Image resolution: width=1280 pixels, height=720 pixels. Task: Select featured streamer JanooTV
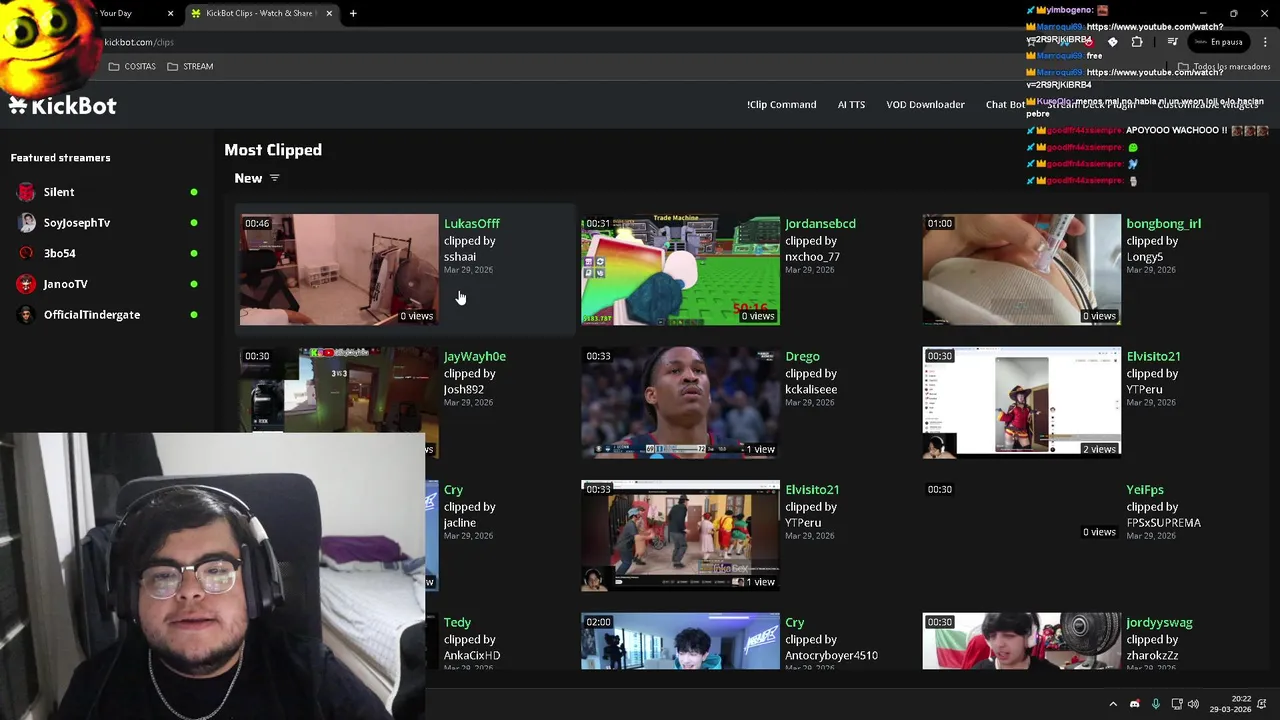(x=107, y=284)
